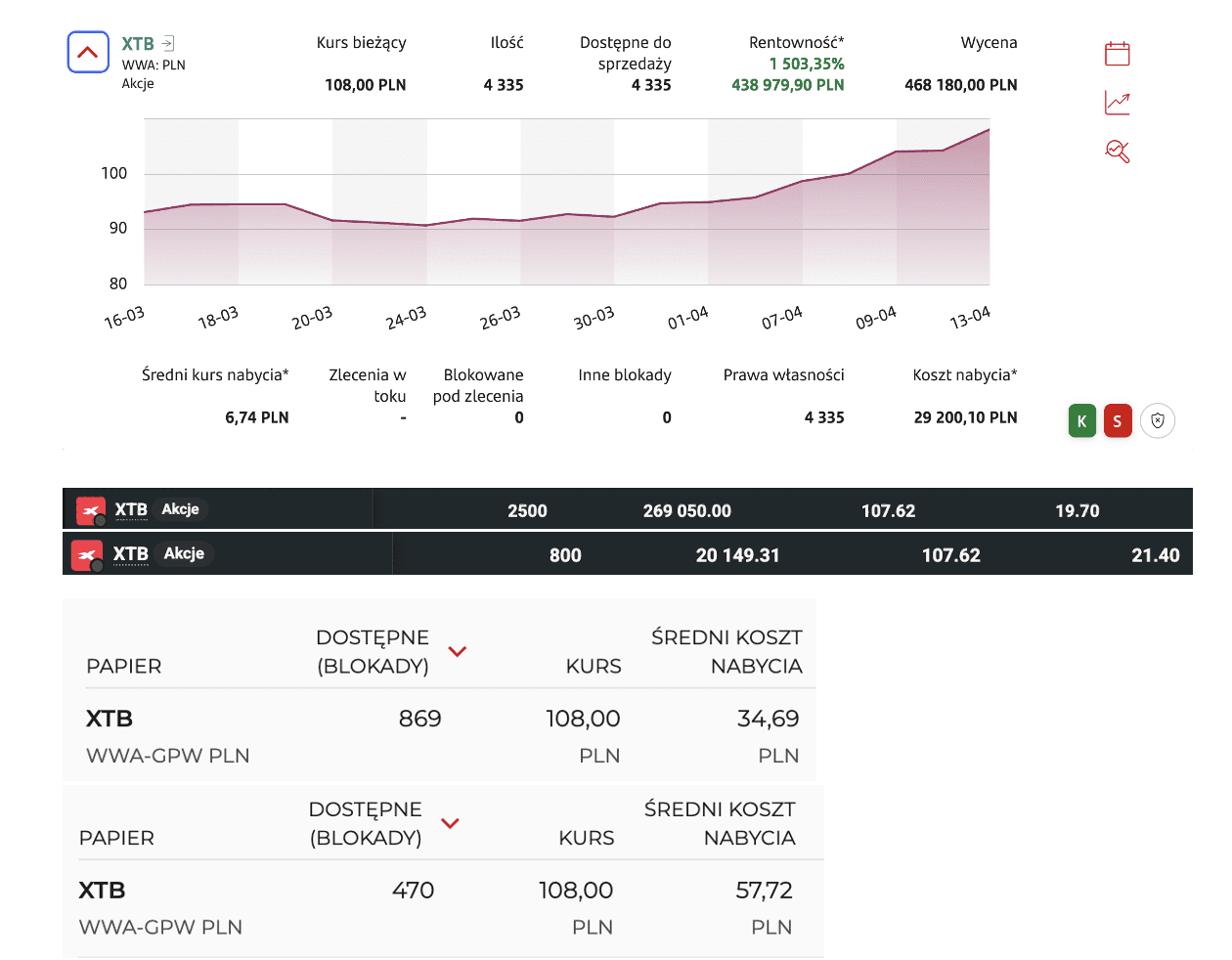Collapse the XTB position details chevron
The height and width of the screenshot is (960, 1232).
pyautogui.click(x=88, y=52)
